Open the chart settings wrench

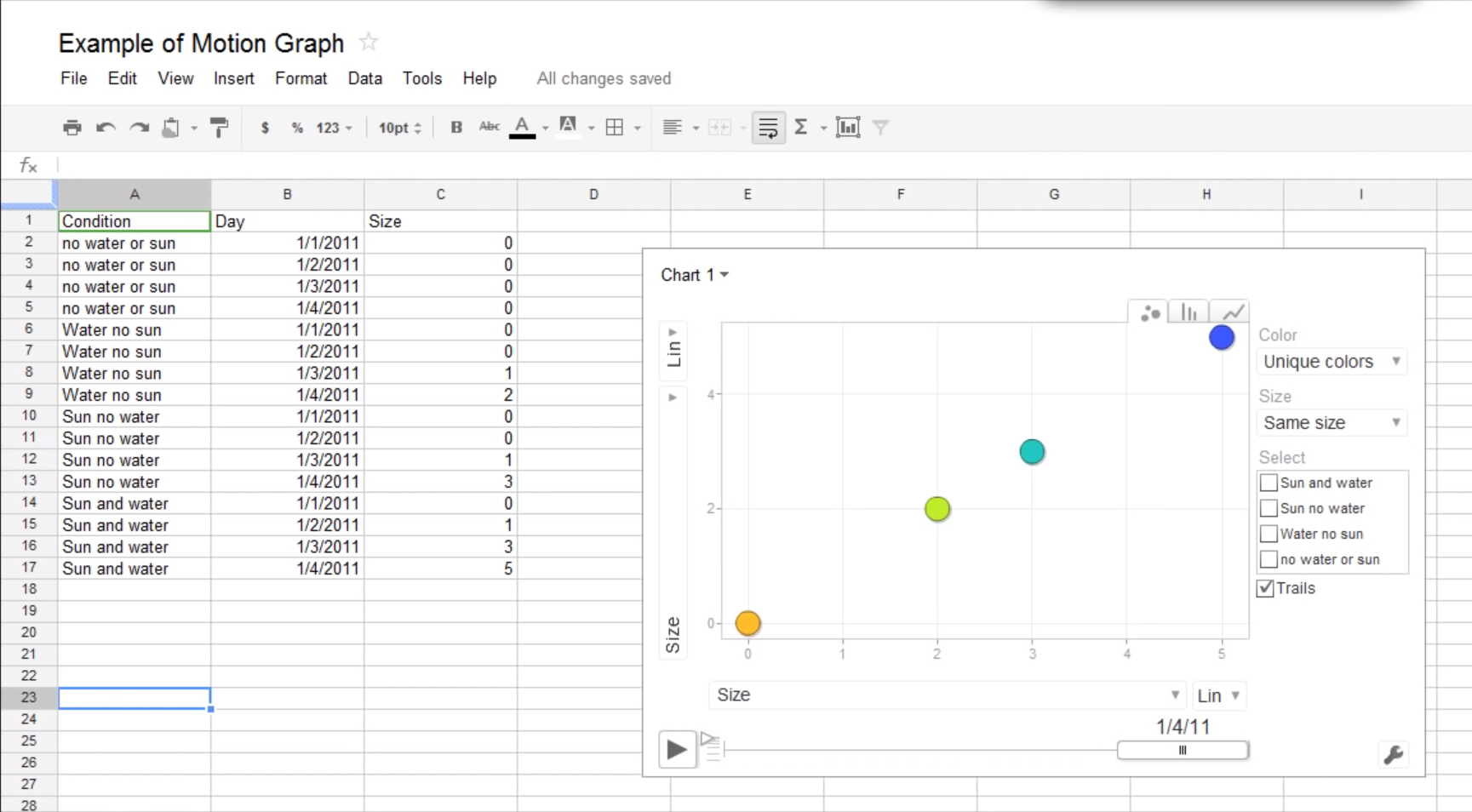tap(1394, 754)
